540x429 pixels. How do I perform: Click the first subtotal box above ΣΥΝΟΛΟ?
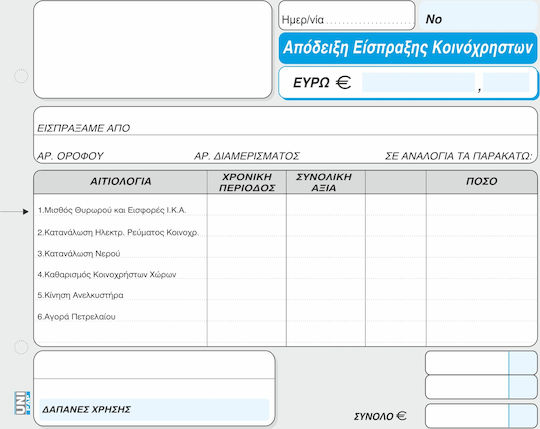(x=481, y=363)
